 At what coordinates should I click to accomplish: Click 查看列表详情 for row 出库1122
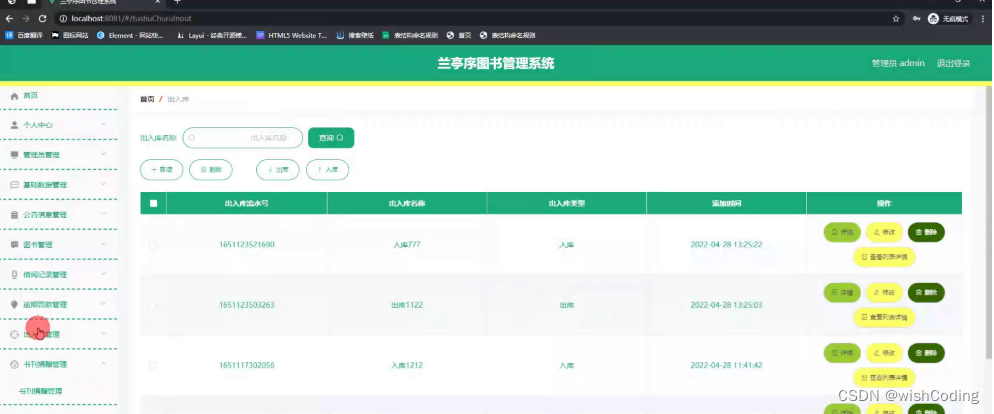884,318
